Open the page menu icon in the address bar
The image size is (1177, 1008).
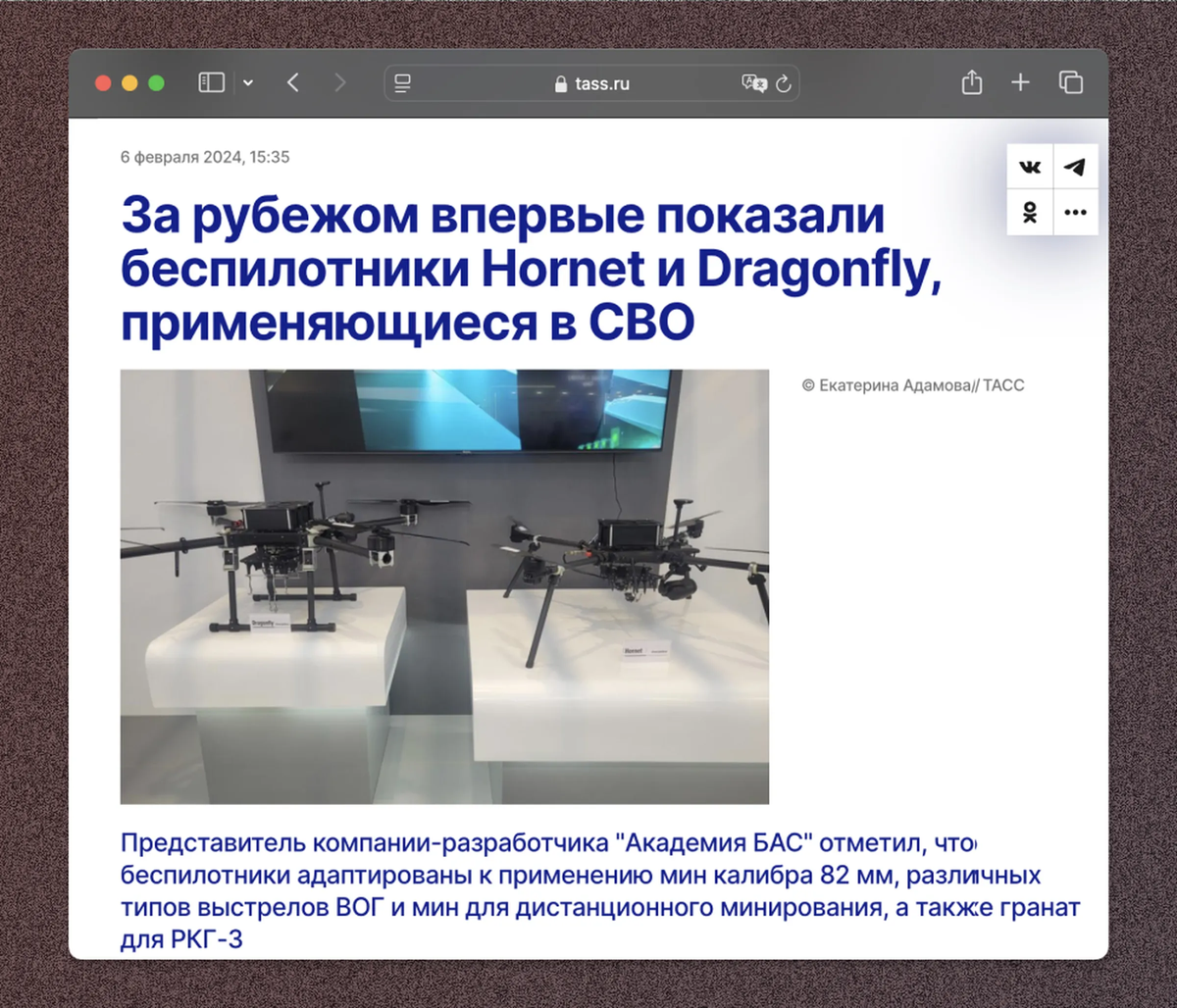(402, 83)
